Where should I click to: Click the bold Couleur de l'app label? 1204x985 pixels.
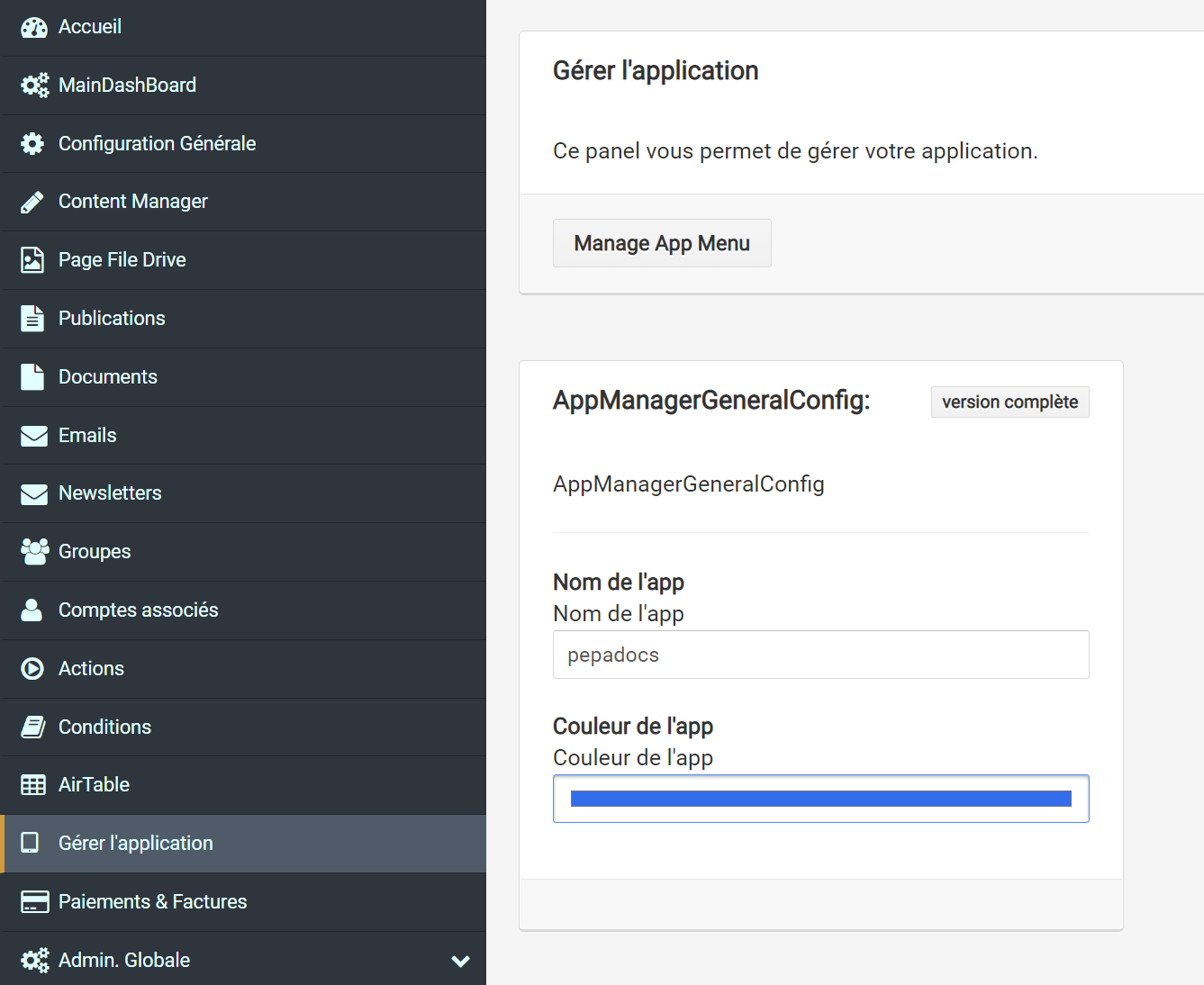pos(633,727)
